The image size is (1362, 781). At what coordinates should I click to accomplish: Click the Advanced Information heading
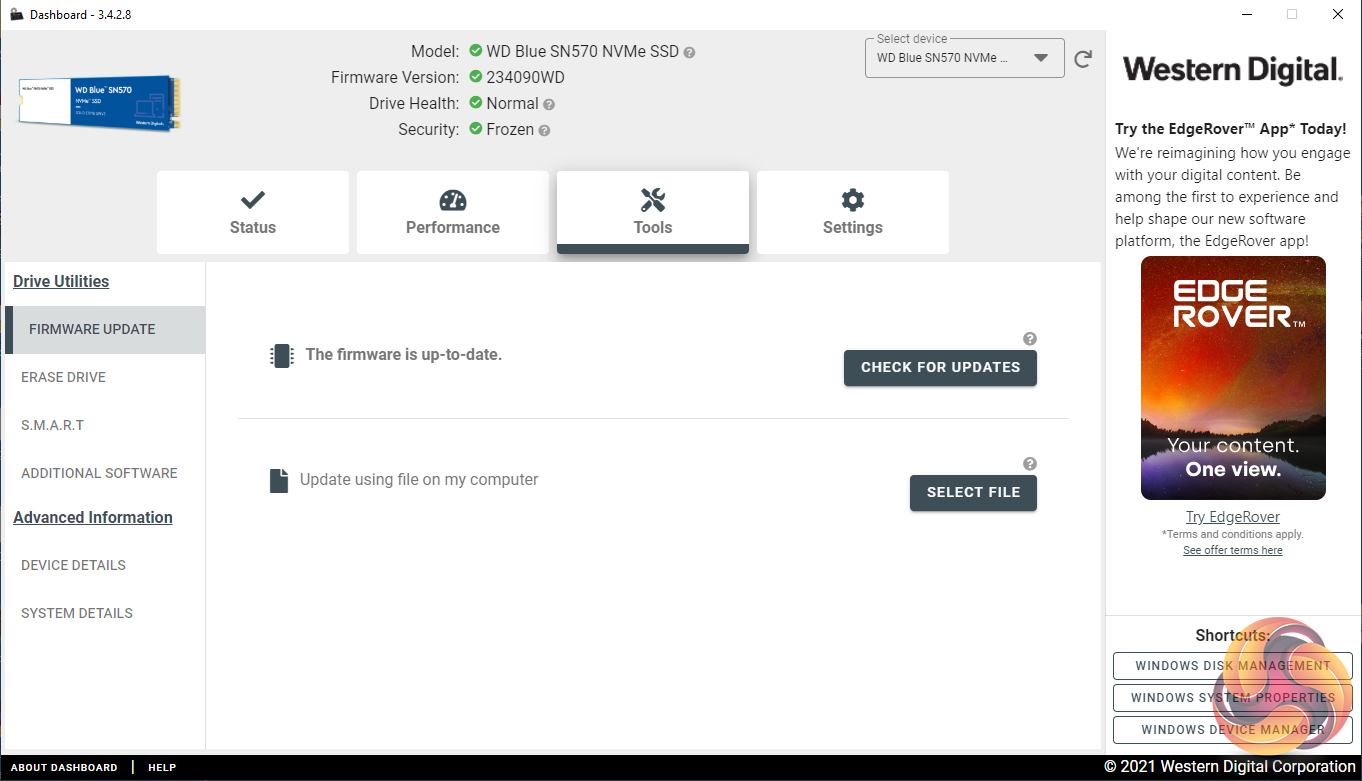pos(93,517)
